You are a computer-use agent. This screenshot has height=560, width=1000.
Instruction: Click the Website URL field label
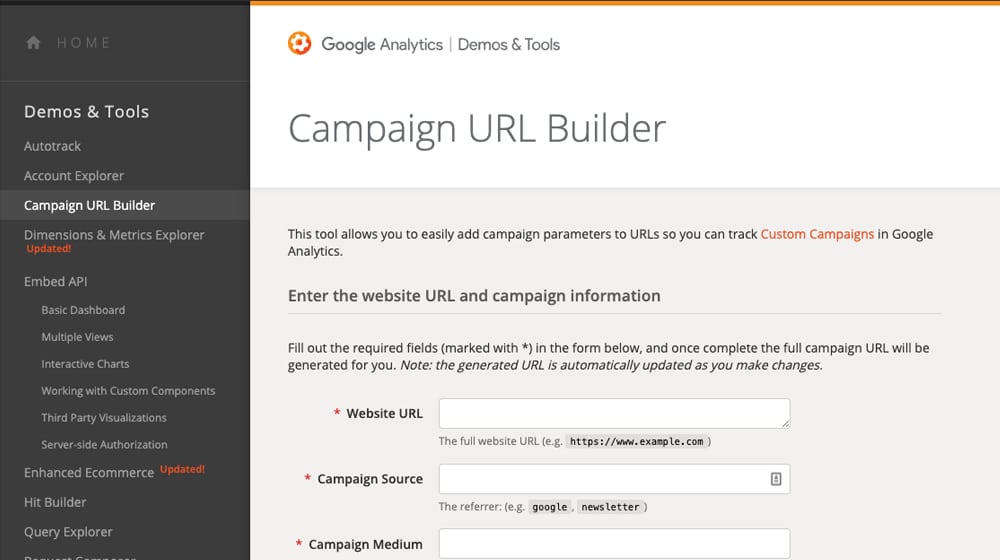385,413
